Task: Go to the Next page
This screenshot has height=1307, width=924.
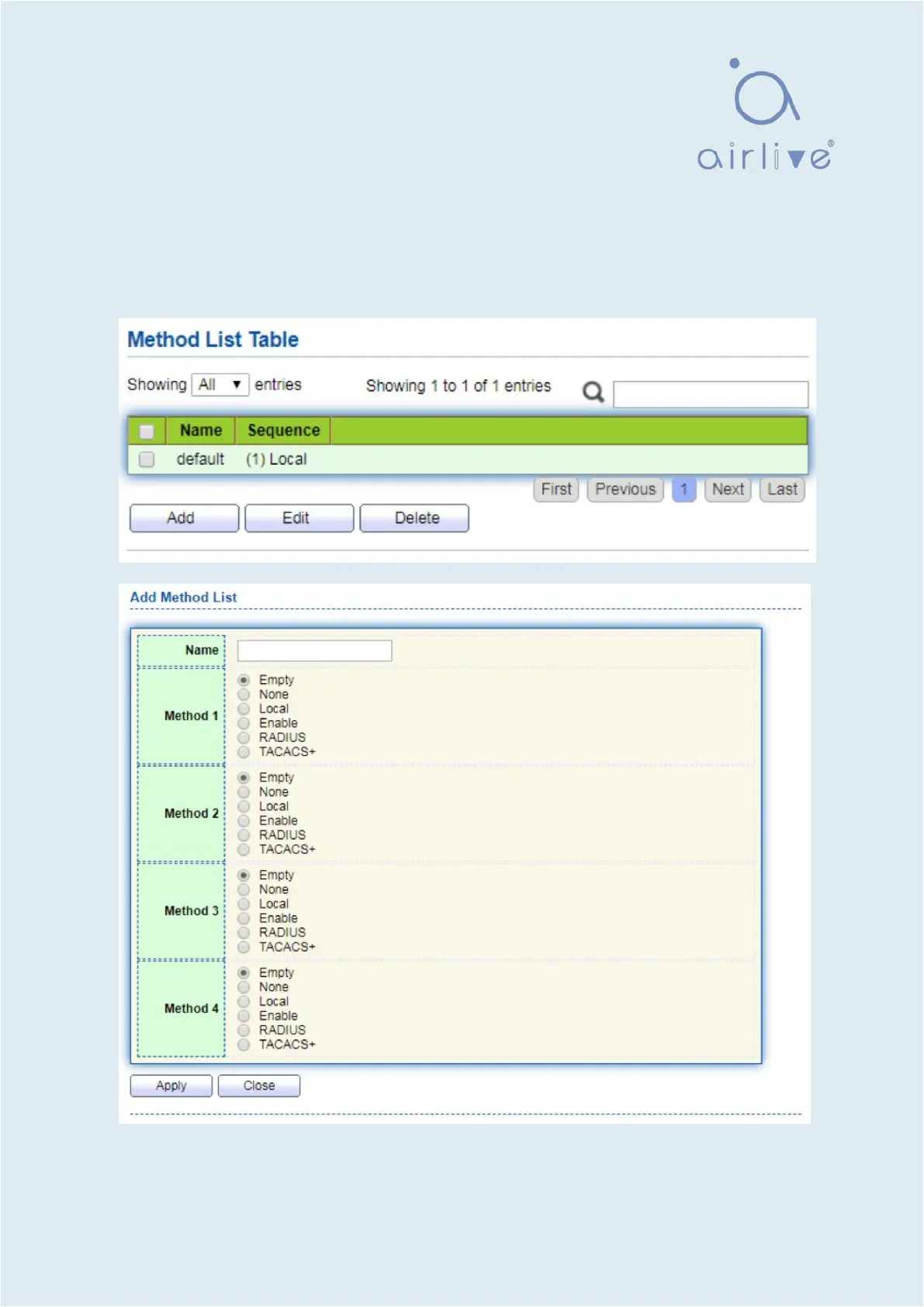Action: pyautogui.click(x=727, y=490)
